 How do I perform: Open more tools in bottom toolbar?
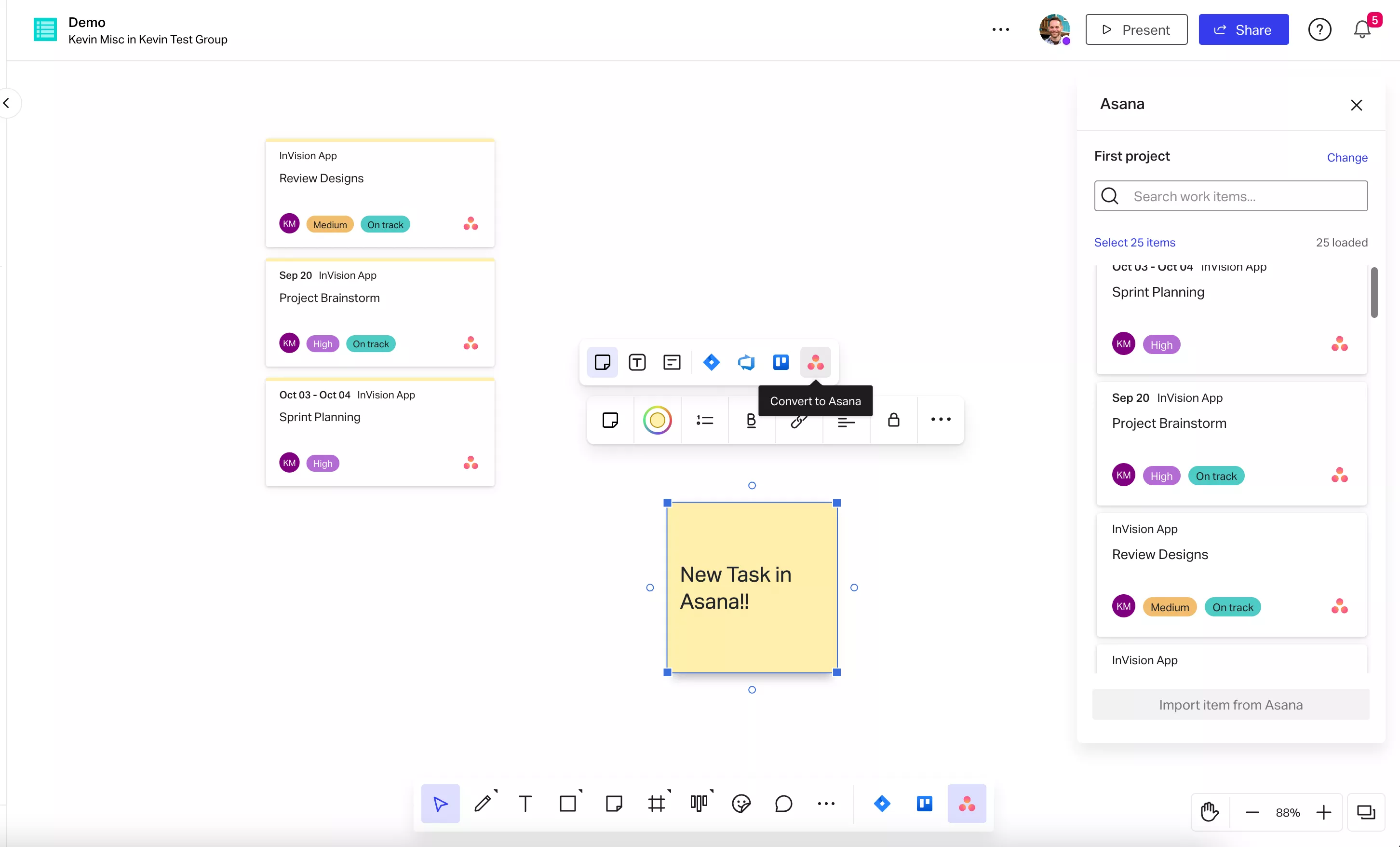click(826, 803)
